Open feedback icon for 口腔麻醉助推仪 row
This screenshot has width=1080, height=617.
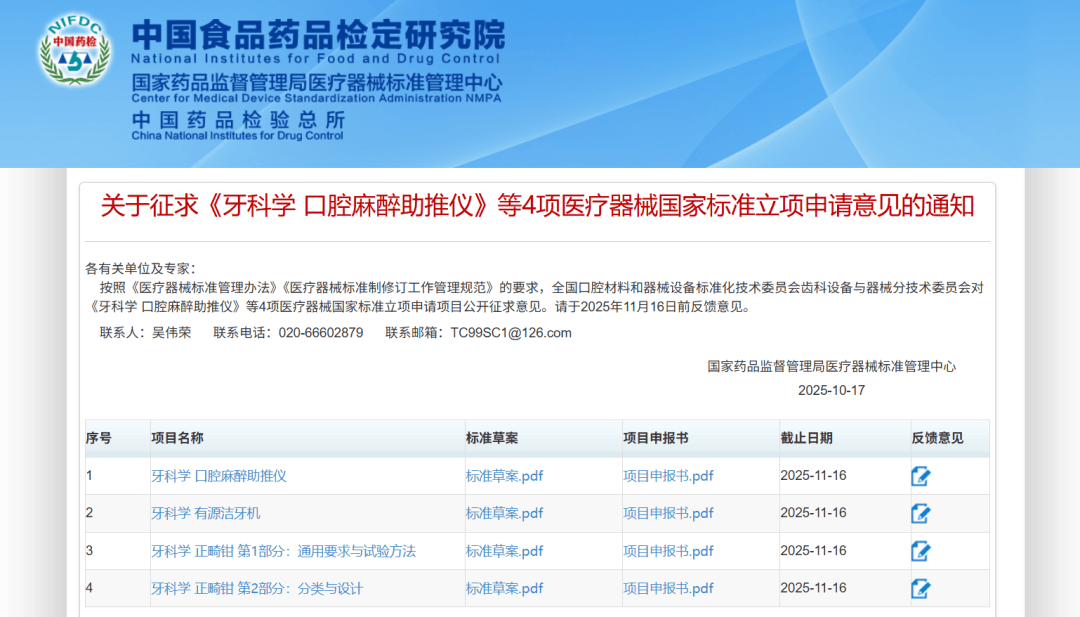click(920, 476)
